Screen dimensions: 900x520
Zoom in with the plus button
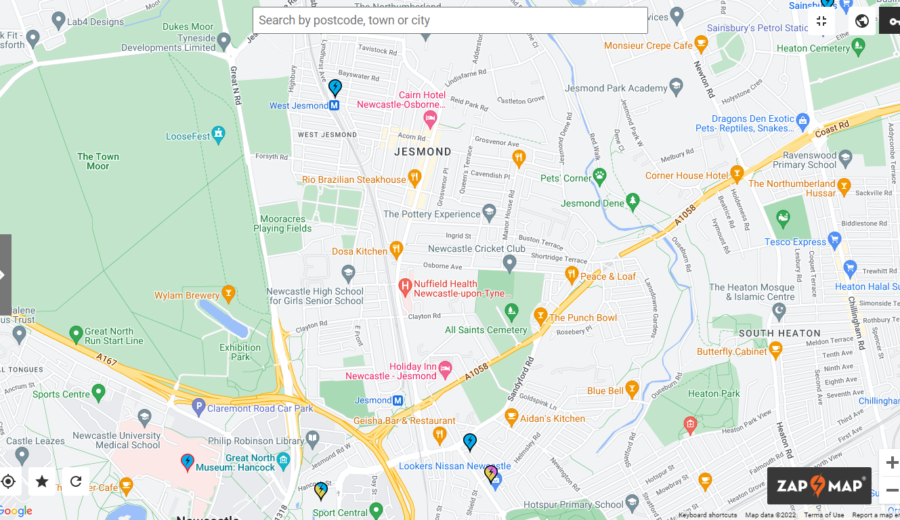tap(891, 463)
